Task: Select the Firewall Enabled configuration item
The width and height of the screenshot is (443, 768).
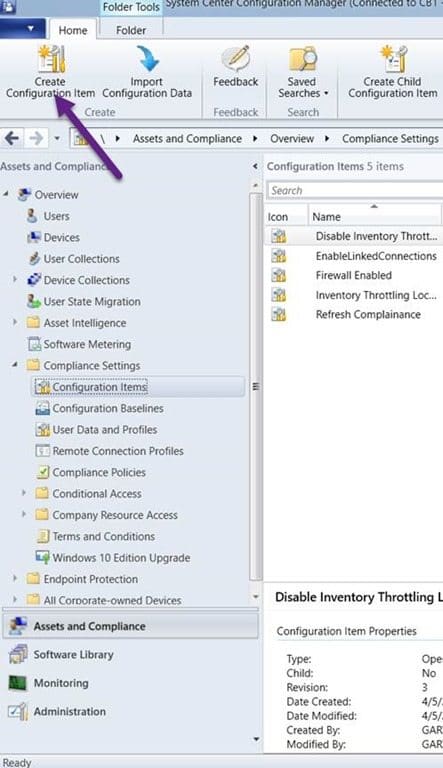Action: point(353,275)
